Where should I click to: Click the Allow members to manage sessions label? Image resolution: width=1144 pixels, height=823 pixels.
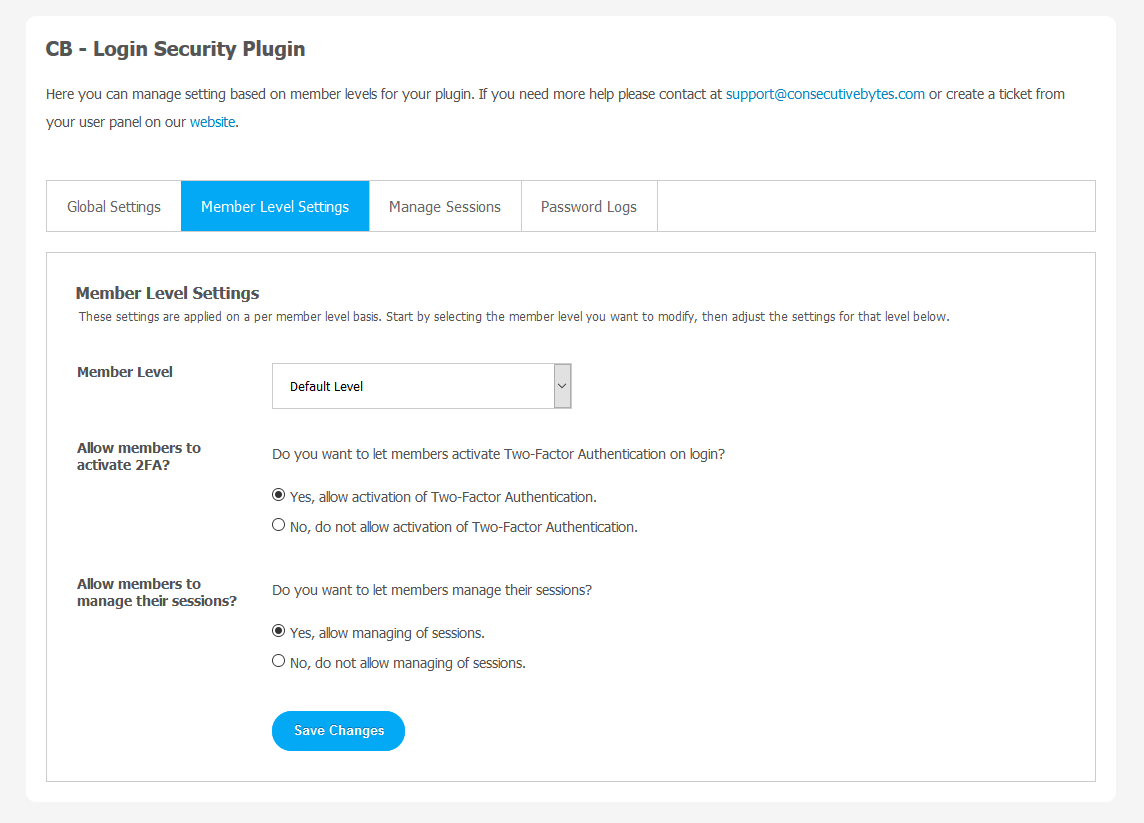pos(156,592)
